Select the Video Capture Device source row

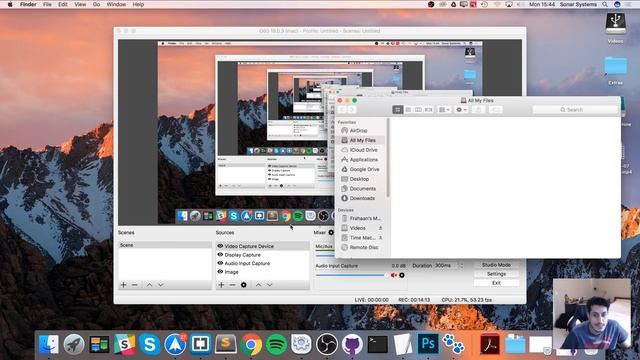[263, 246]
